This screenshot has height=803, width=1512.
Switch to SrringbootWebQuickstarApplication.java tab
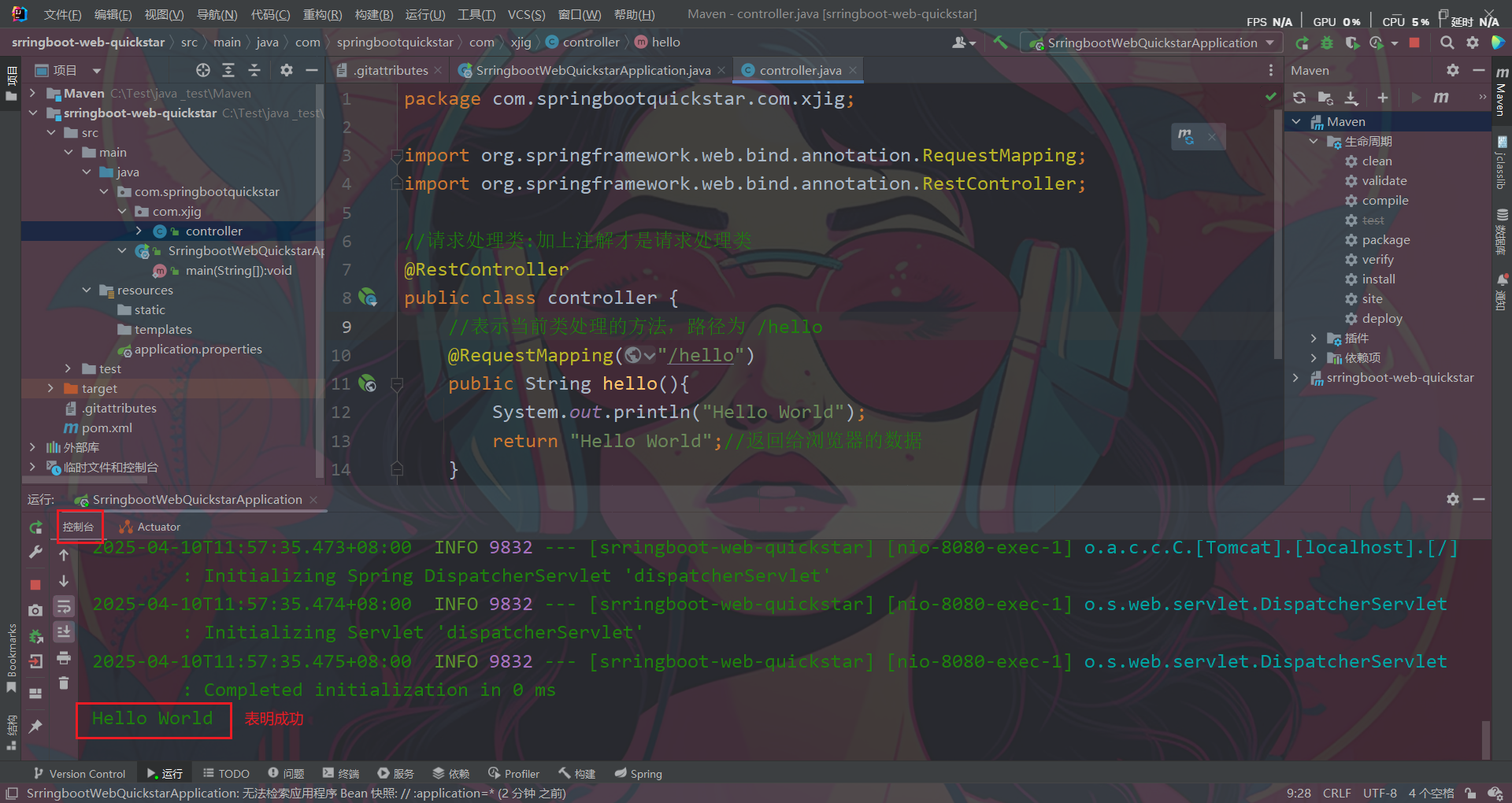click(x=592, y=70)
